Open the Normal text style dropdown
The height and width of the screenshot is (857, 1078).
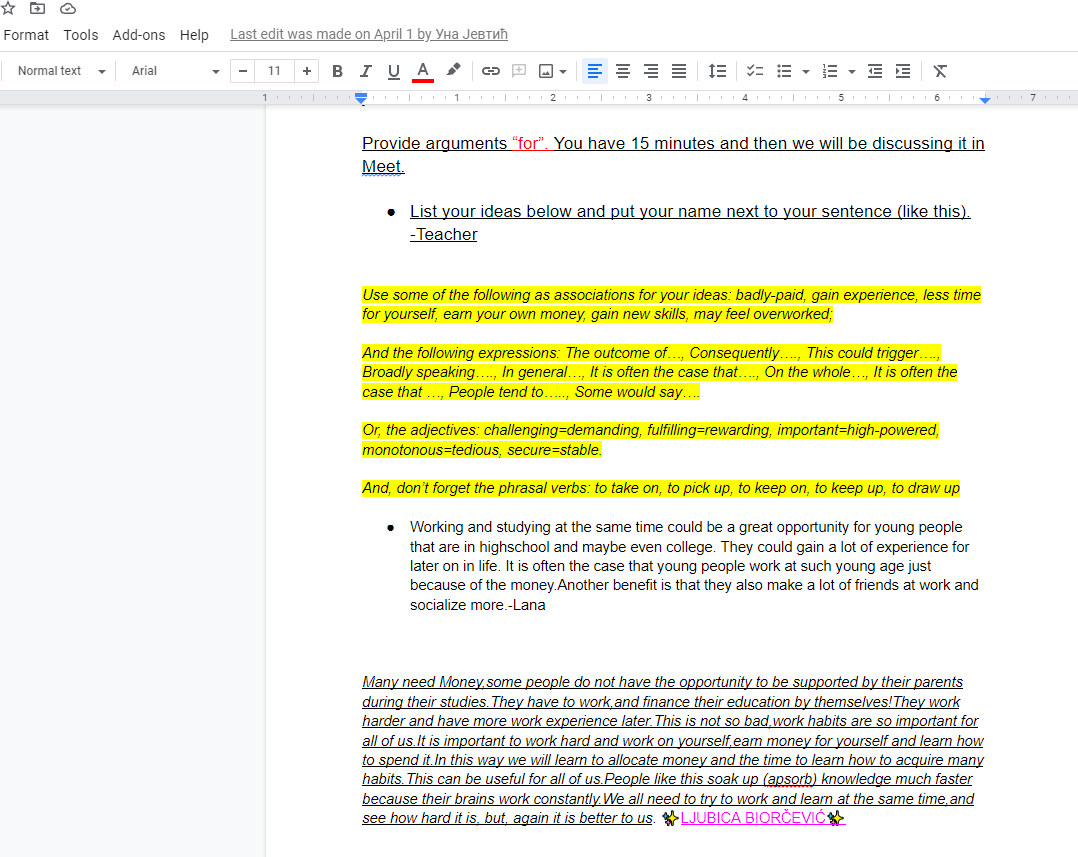point(61,71)
